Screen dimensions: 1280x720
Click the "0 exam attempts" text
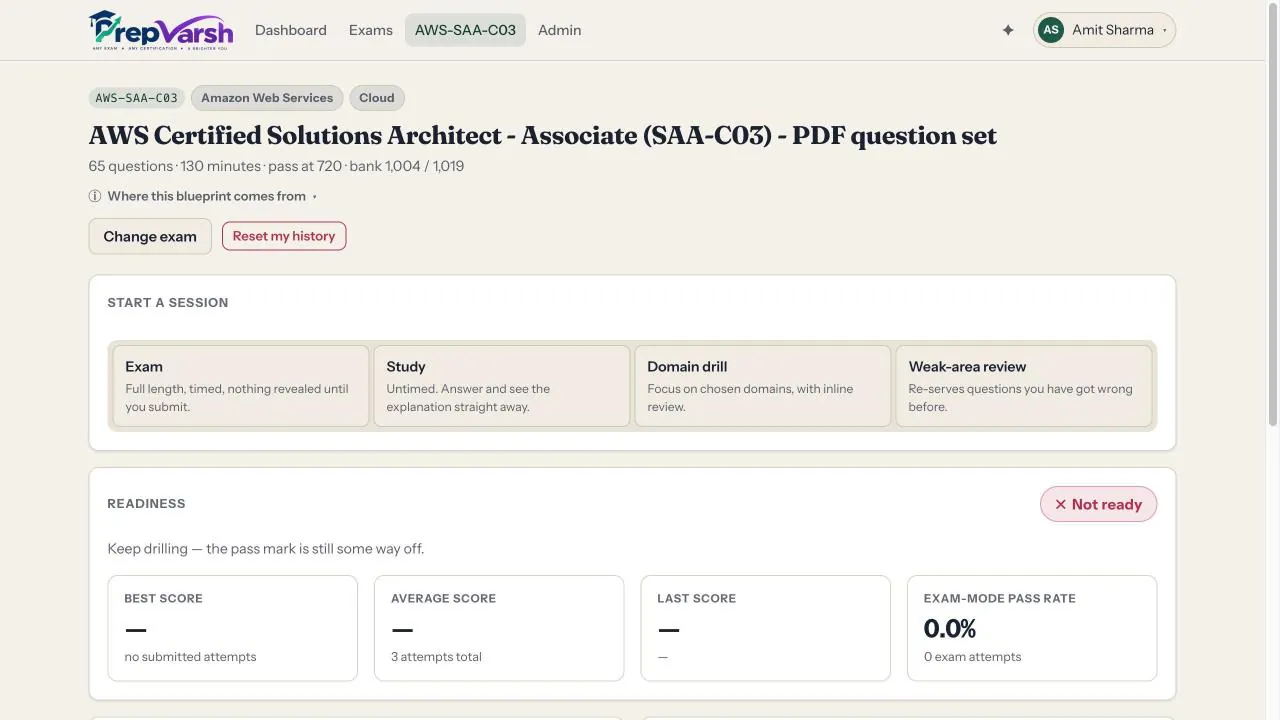[x=973, y=657]
